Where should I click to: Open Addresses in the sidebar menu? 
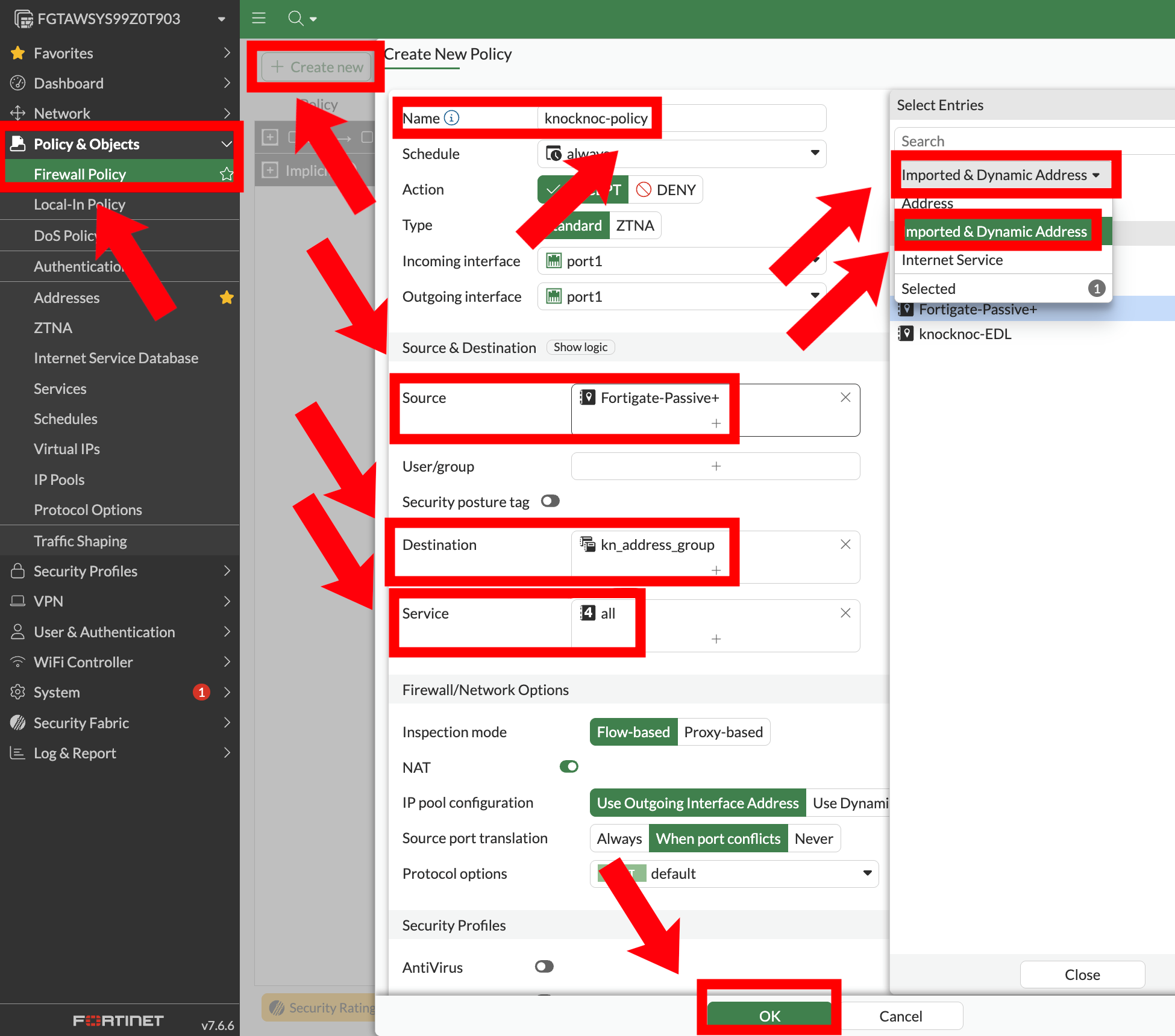coord(66,298)
